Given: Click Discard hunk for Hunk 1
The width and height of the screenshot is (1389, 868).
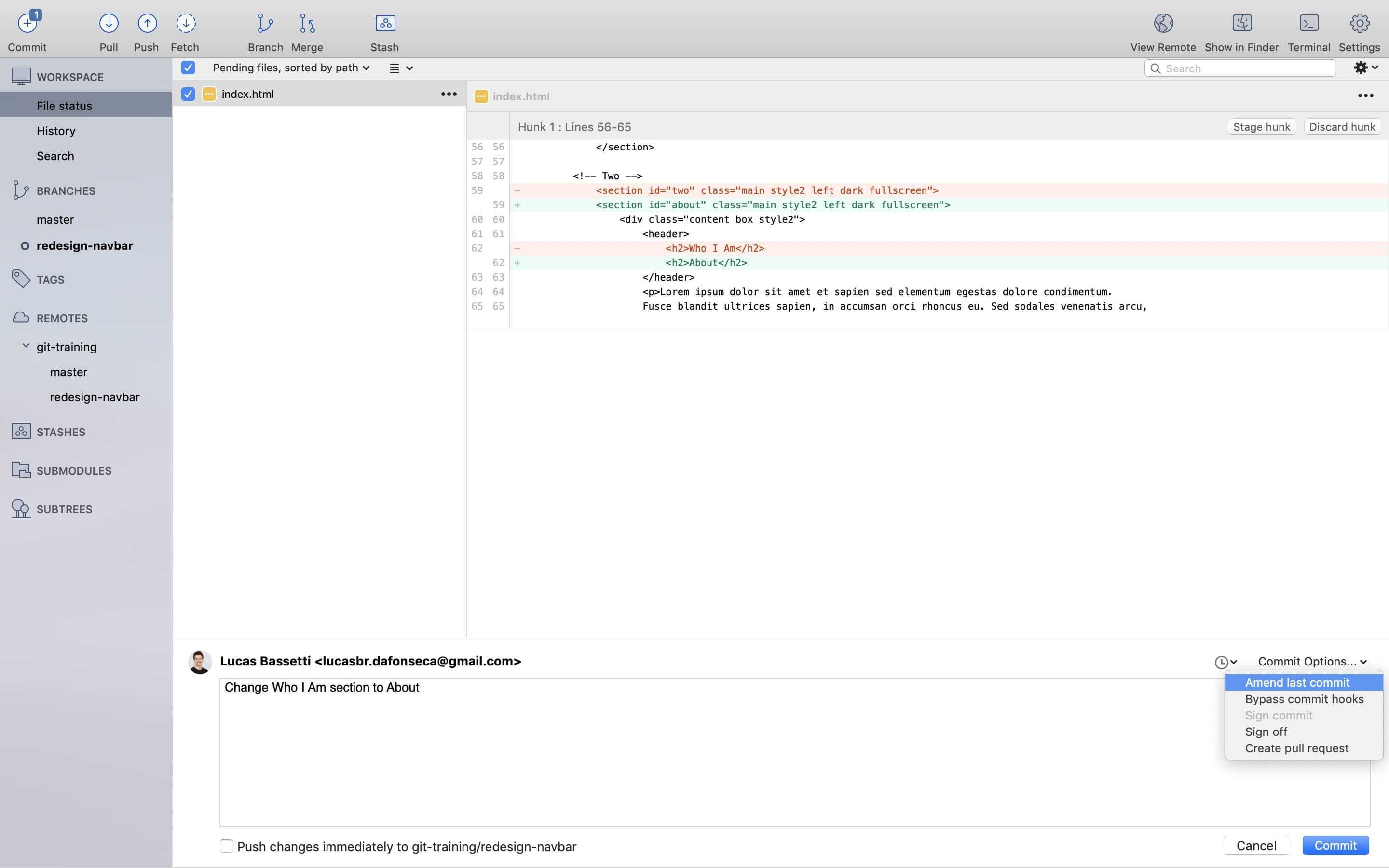Looking at the screenshot, I should point(1342,126).
